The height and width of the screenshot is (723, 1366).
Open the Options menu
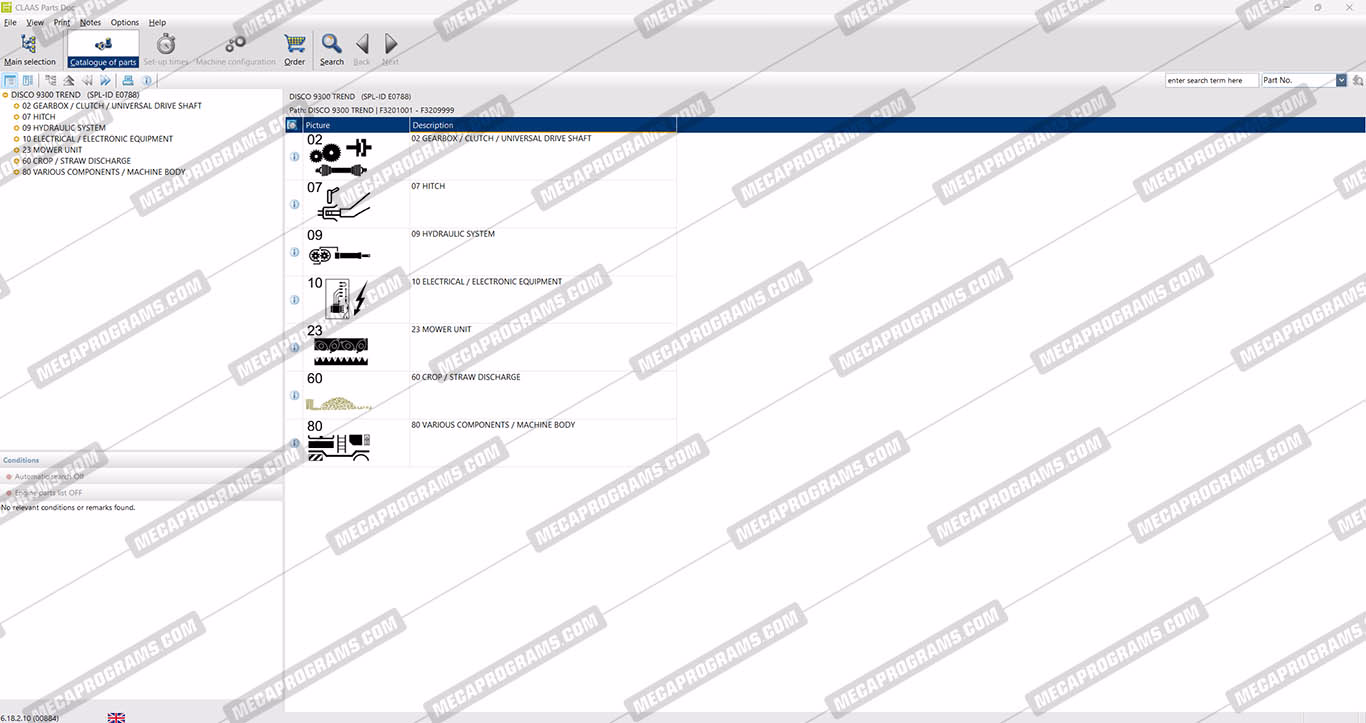click(125, 22)
